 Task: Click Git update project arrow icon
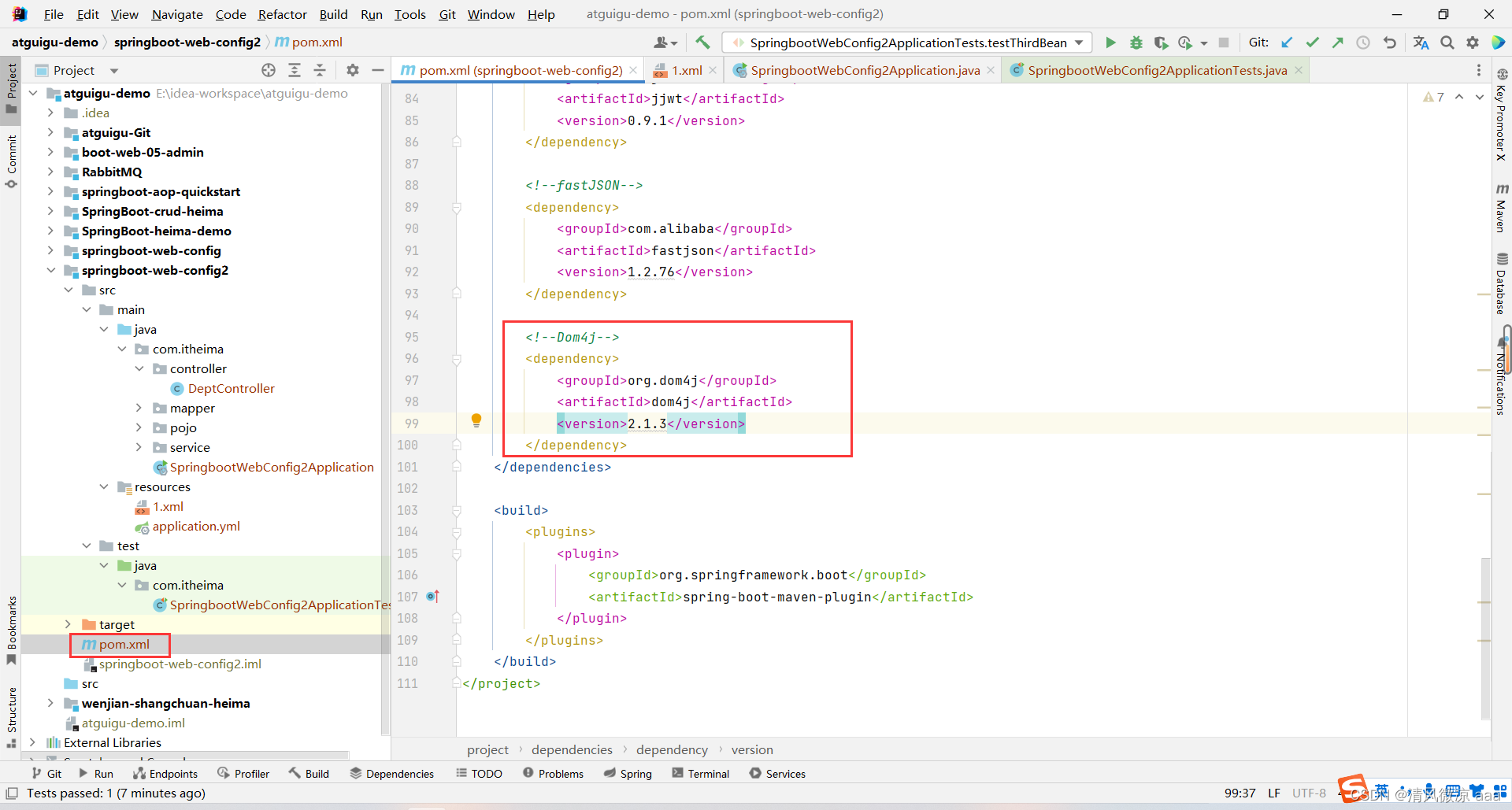click(x=1287, y=43)
